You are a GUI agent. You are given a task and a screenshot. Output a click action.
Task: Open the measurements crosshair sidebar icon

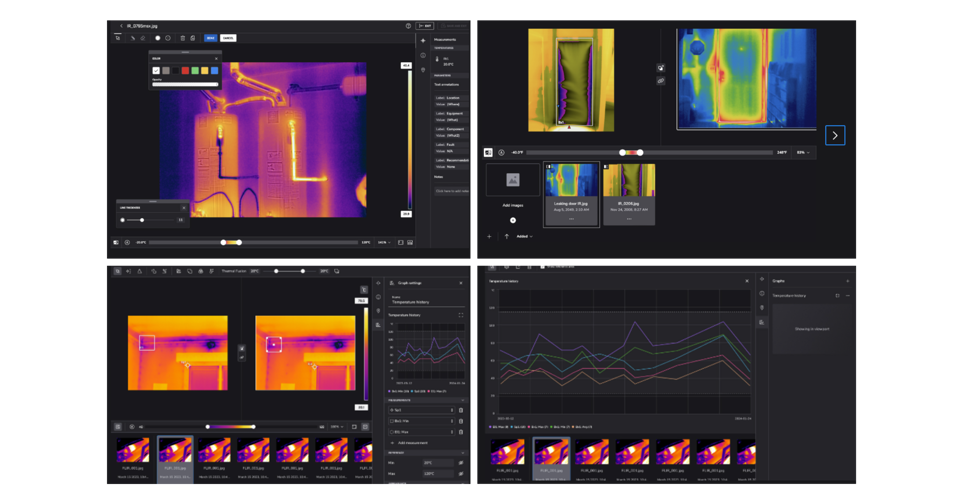[423, 41]
